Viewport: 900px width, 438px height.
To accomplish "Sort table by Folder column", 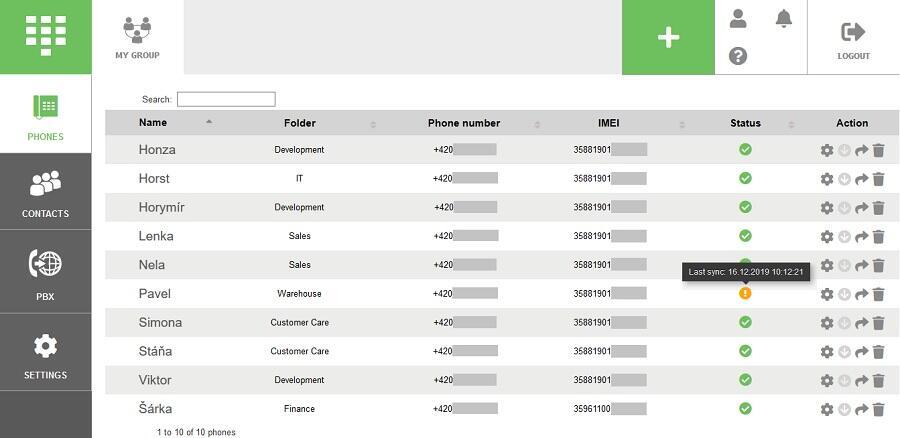I will [300, 123].
